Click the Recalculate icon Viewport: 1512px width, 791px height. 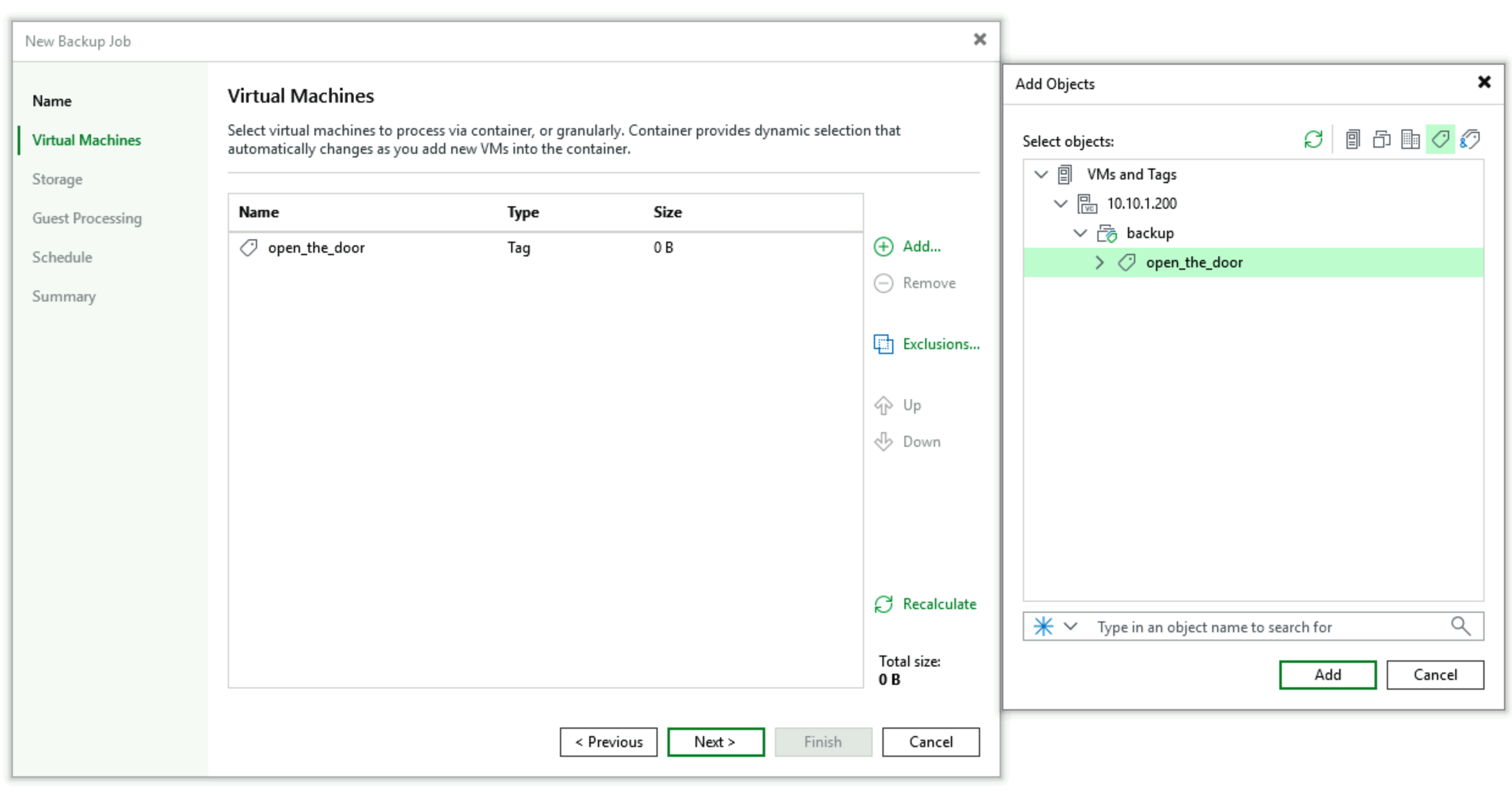coord(883,604)
